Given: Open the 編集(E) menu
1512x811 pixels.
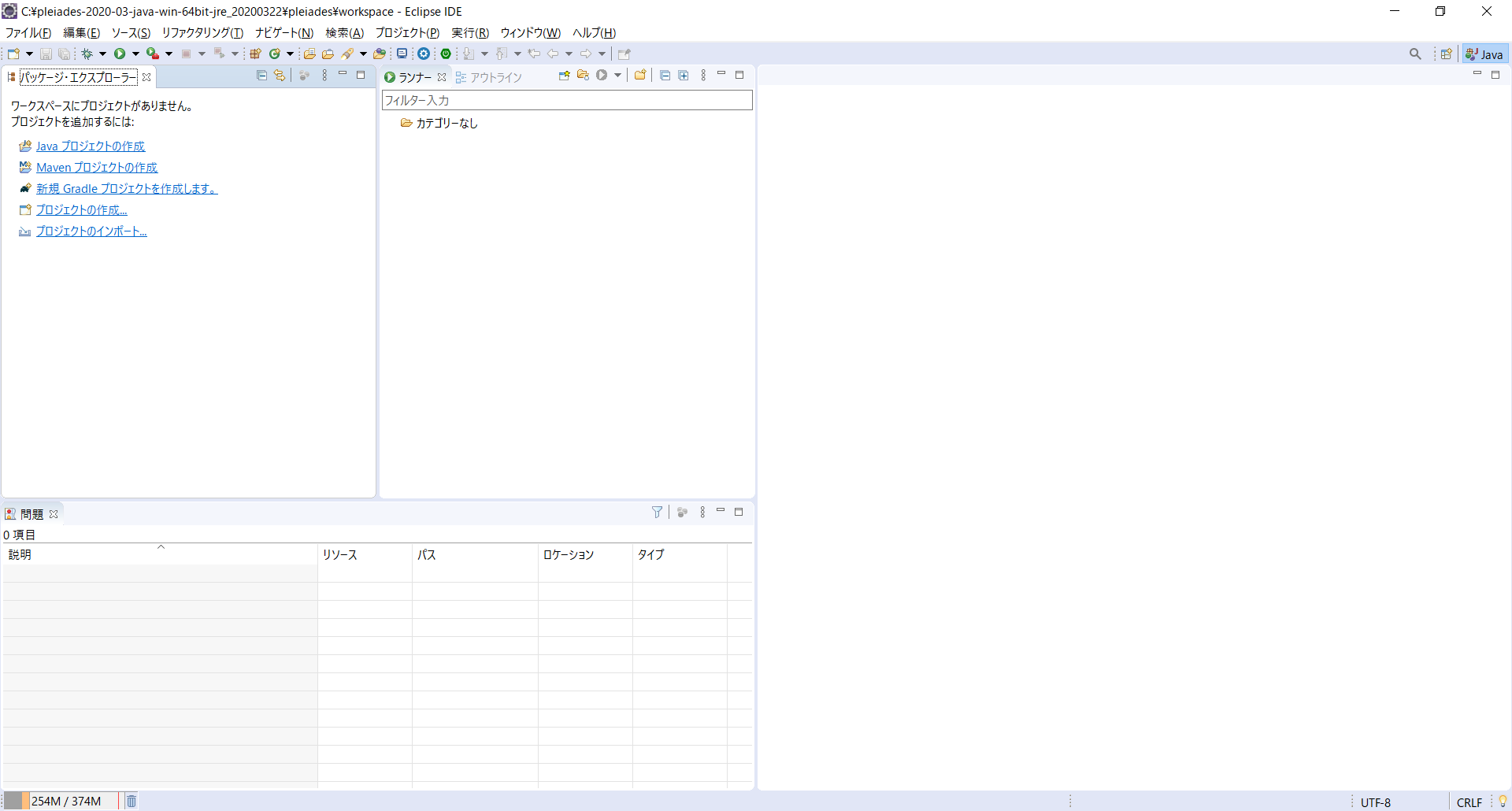Looking at the screenshot, I should coord(82,32).
